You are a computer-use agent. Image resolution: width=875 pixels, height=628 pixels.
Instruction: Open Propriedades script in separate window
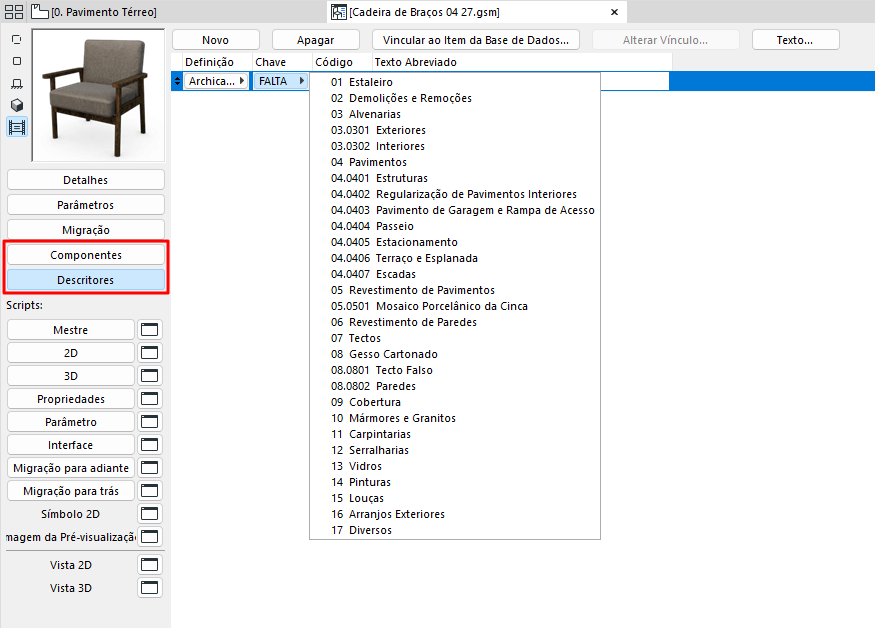point(149,399)
